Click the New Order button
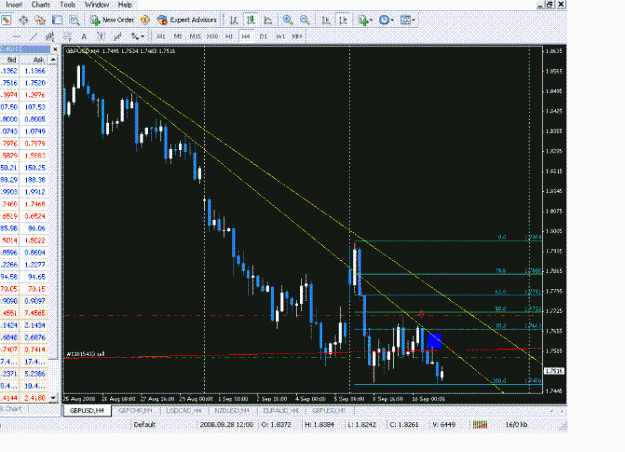 (112, 20)
